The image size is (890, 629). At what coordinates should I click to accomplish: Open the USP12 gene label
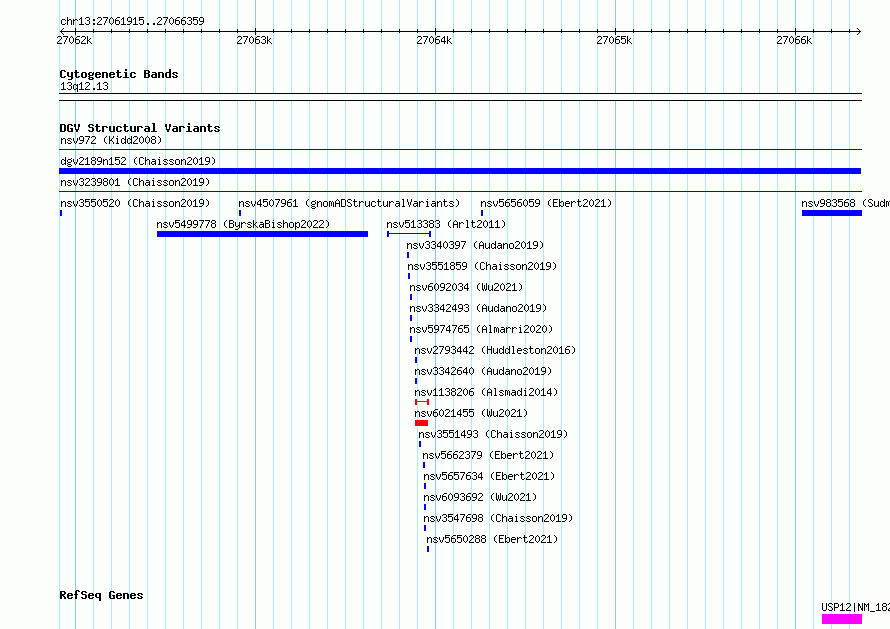tap(855, 607)
